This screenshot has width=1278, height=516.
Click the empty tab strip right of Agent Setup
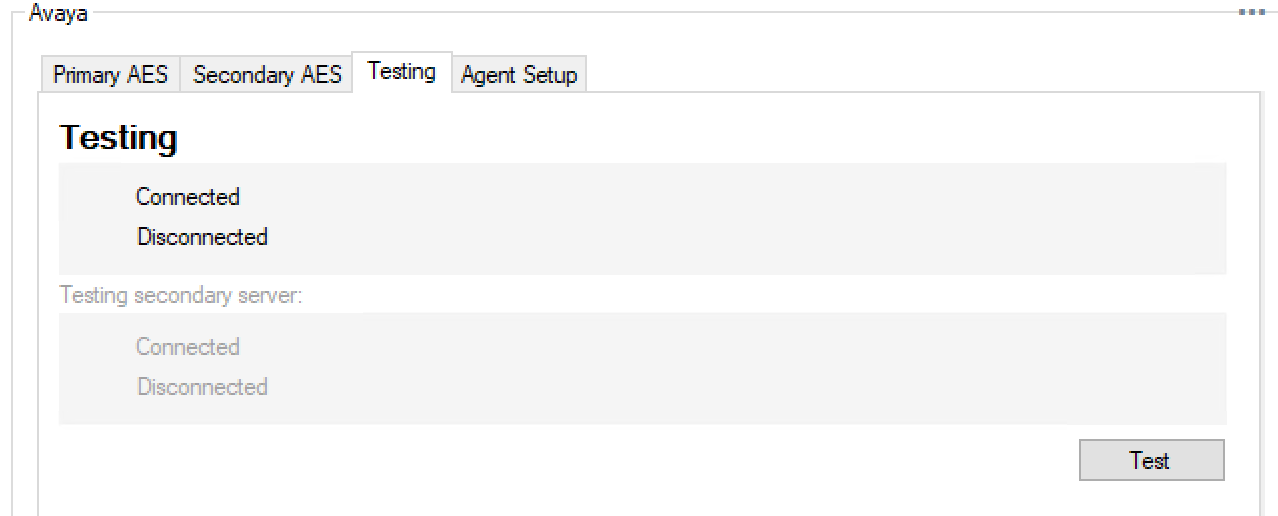coord(900,75)
